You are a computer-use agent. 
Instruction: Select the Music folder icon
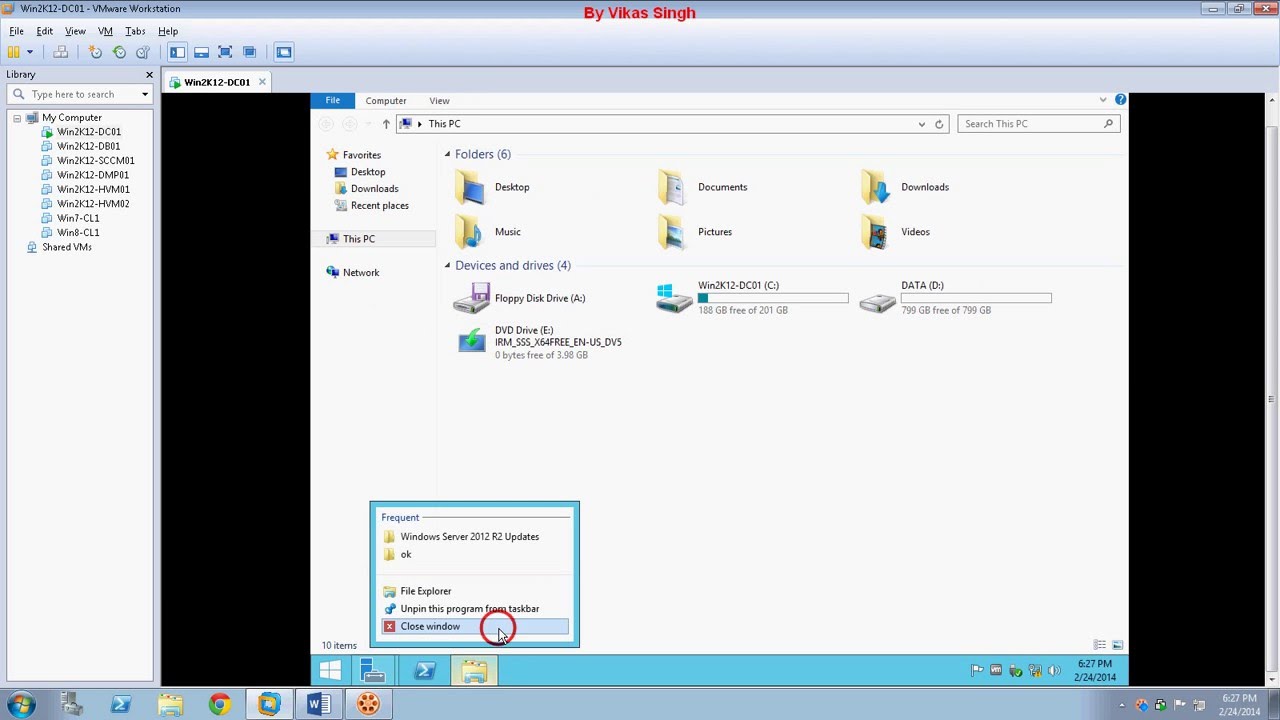(x=469, y=233)
